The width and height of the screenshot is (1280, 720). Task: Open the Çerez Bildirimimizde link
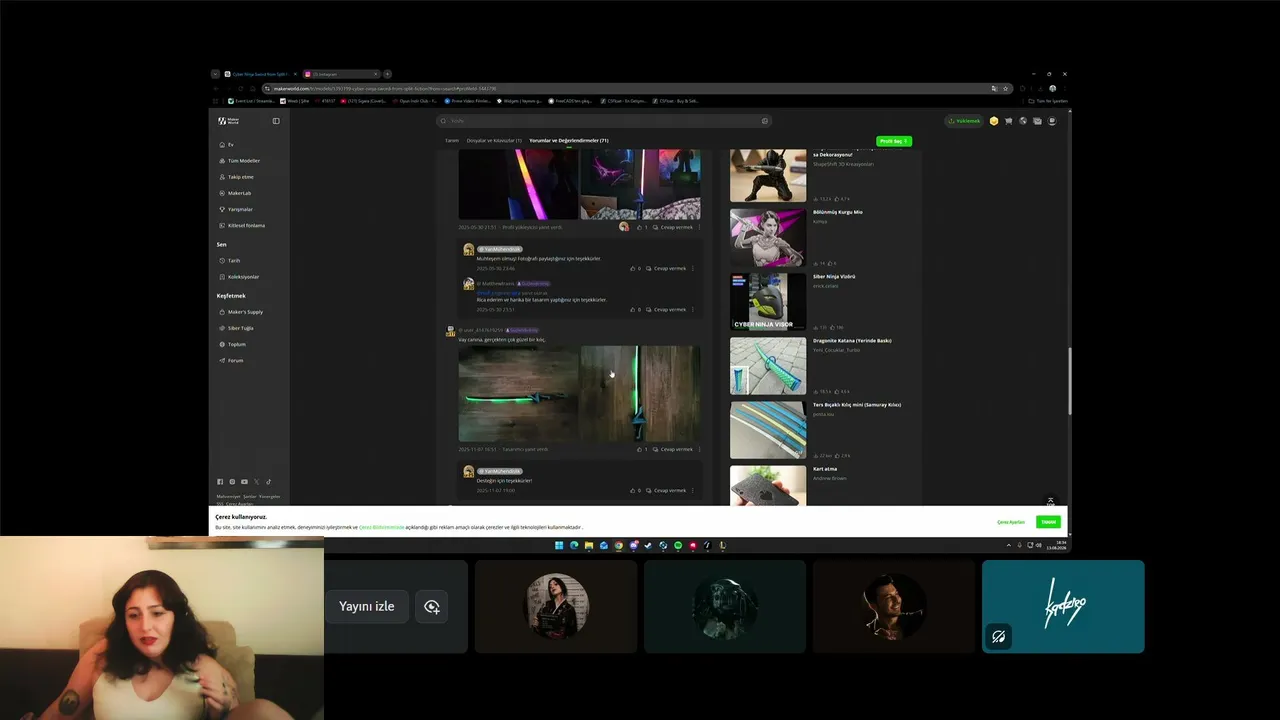(x=382, y=527)
